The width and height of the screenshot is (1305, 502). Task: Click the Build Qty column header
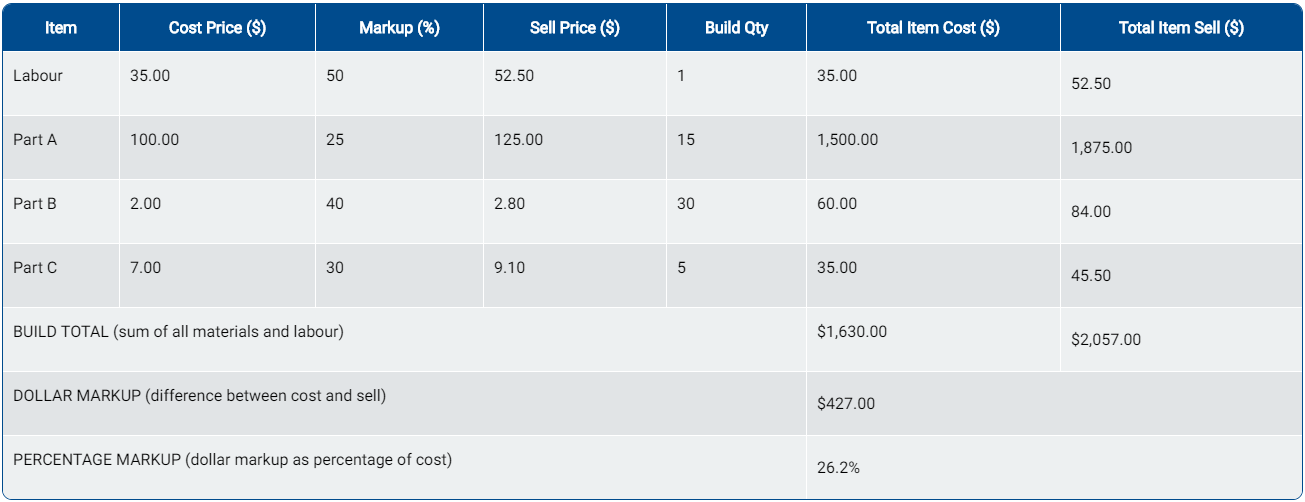(x=736, y=28)
